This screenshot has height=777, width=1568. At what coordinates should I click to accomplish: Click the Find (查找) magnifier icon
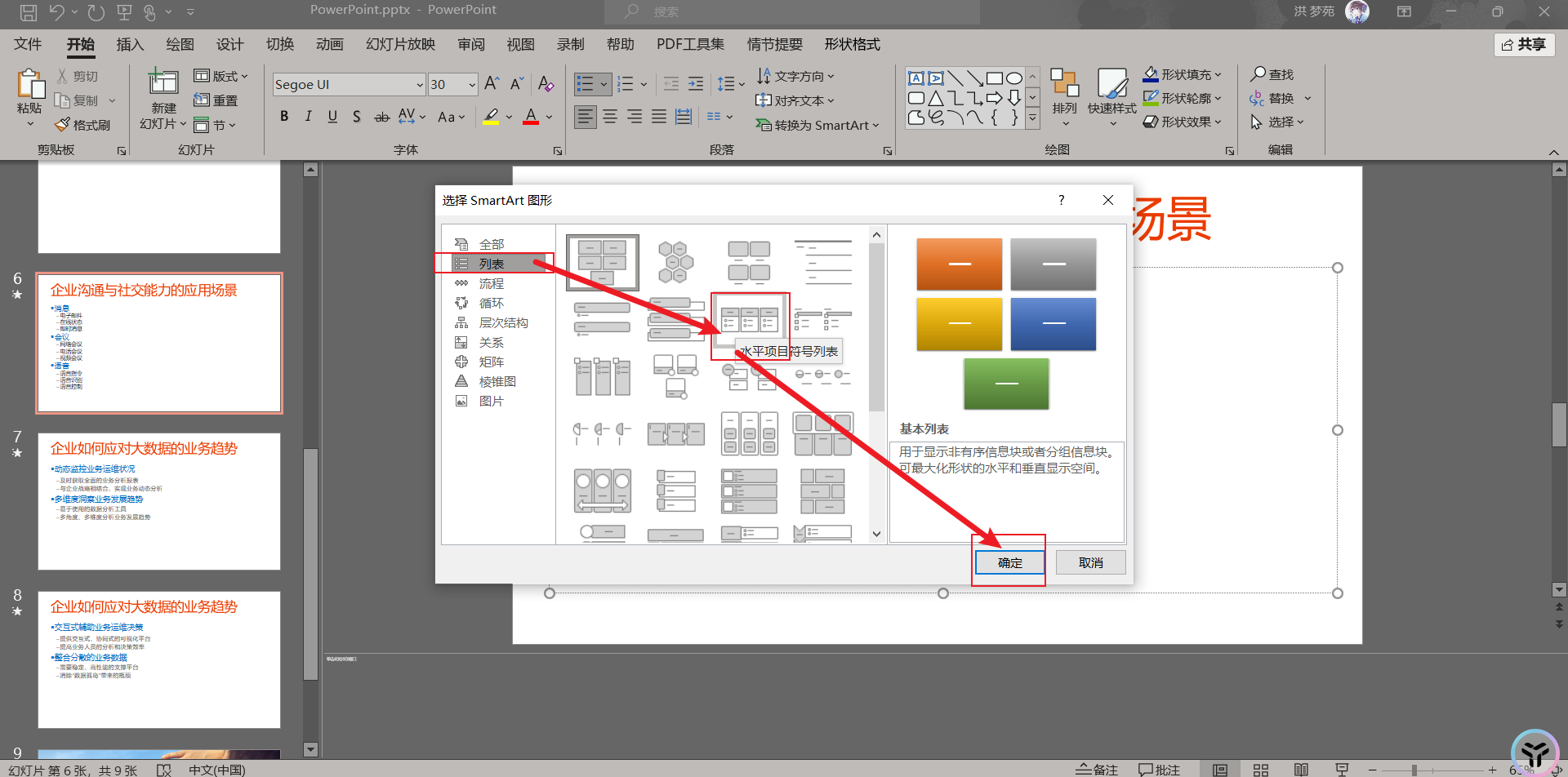[x=1258, y=74]
